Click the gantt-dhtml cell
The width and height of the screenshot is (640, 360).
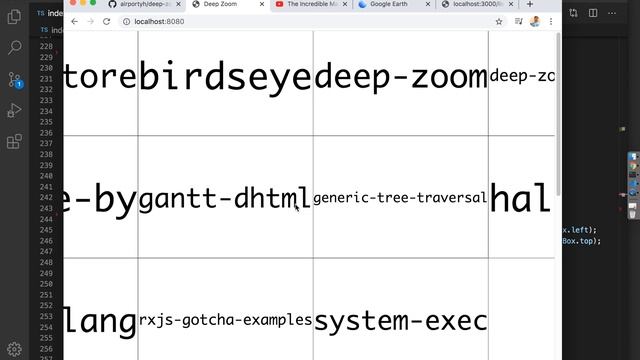[x=225, y=197]
